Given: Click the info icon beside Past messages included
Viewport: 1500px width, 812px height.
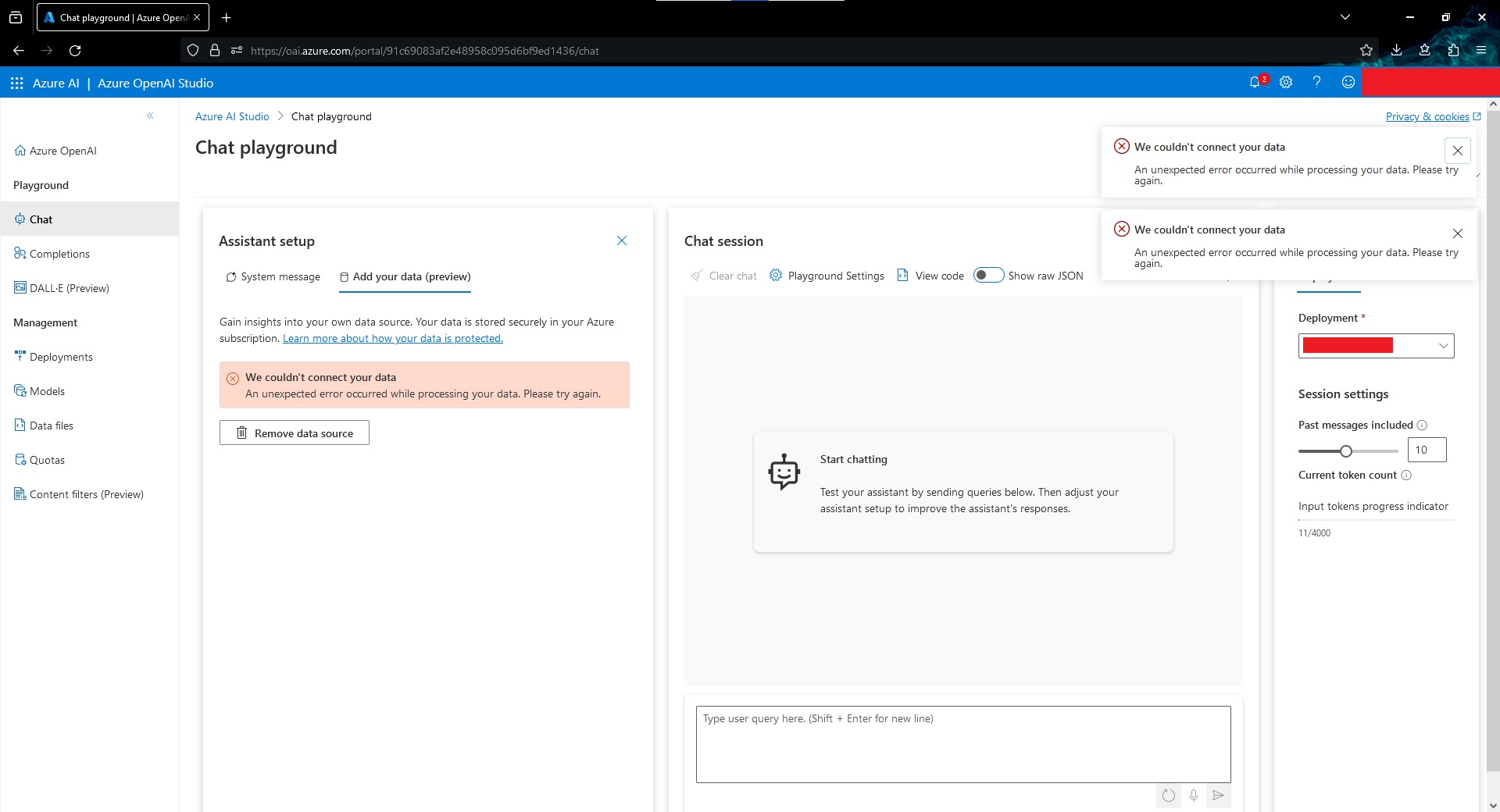Looking at the screenshot, I should pyautogui.click(x=1422, y=426).
